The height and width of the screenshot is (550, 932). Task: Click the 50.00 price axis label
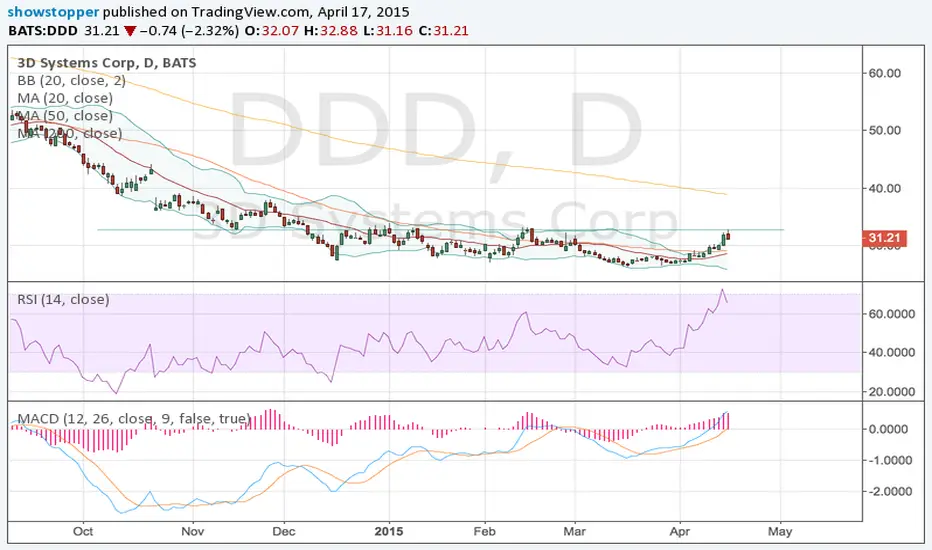(x=884, y=130)
